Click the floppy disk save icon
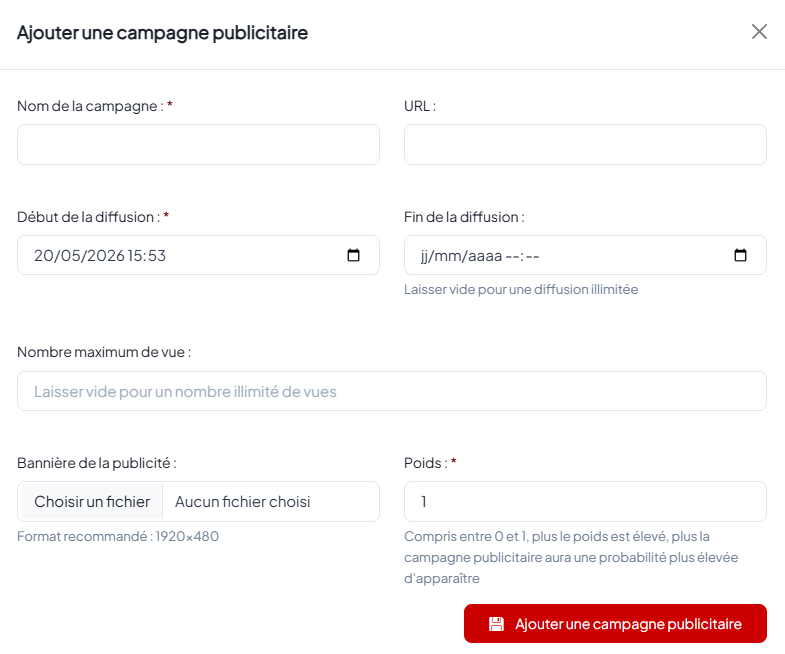Image resolution: width=785 pixels, height=654 pixels. pos(496,624)
